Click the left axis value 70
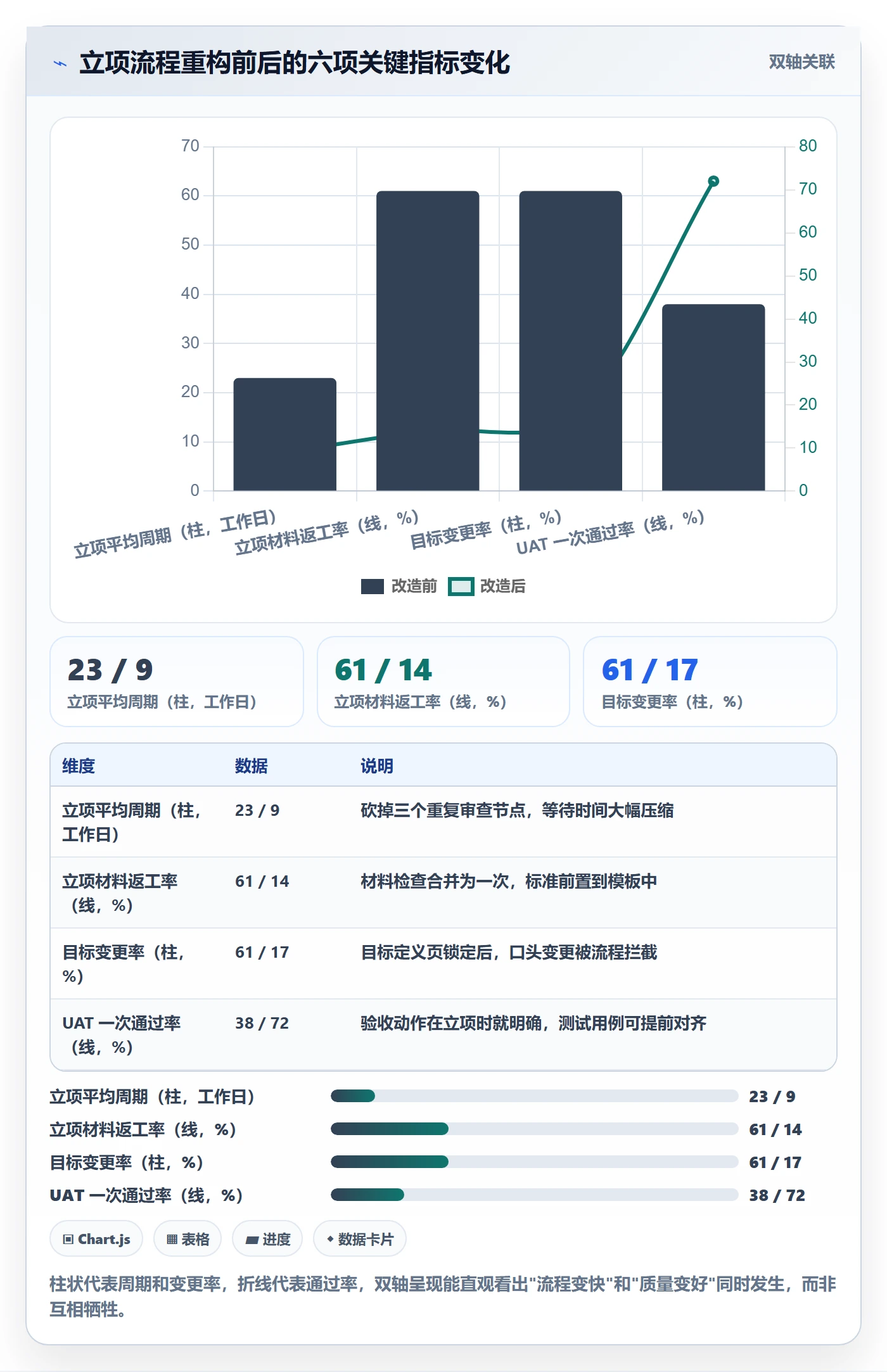 click(x=190, y=146)
